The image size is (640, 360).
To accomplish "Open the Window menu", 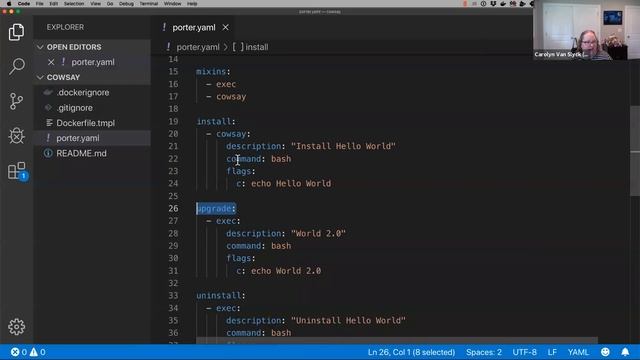I will click(173, 4).
